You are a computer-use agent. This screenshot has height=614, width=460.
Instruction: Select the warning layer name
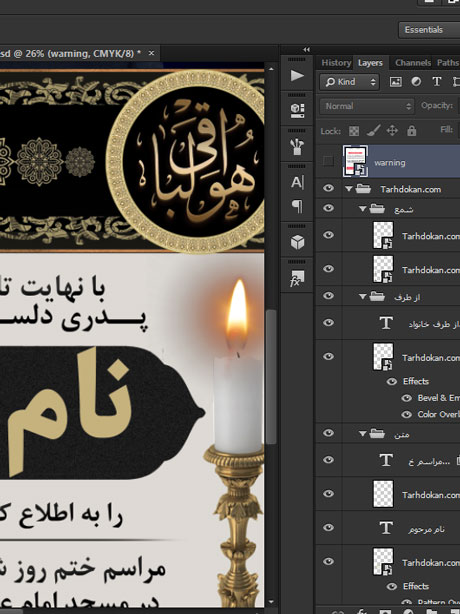[x=390, y=163]
